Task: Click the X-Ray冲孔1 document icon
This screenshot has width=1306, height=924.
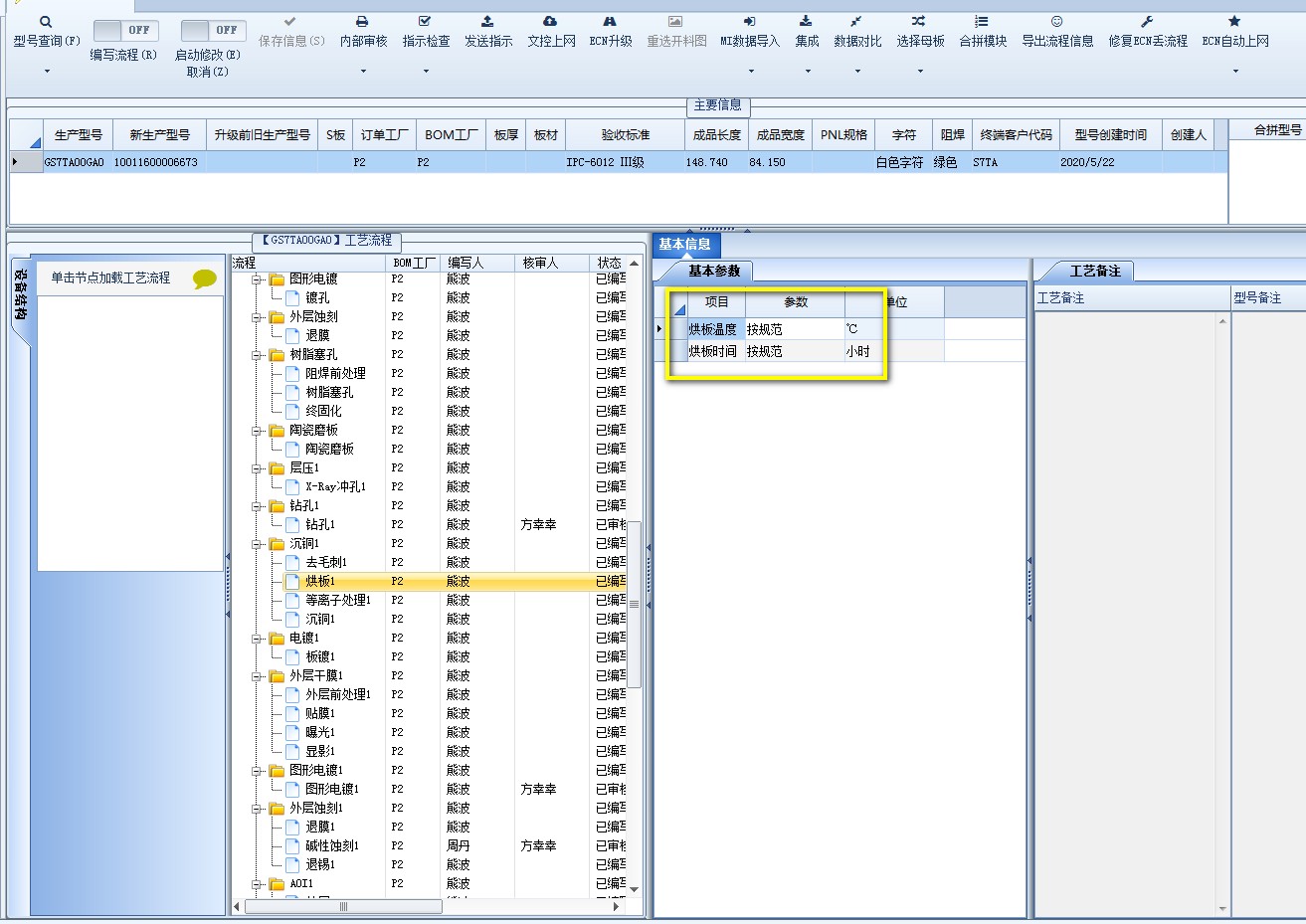Action: click(292, 486)
